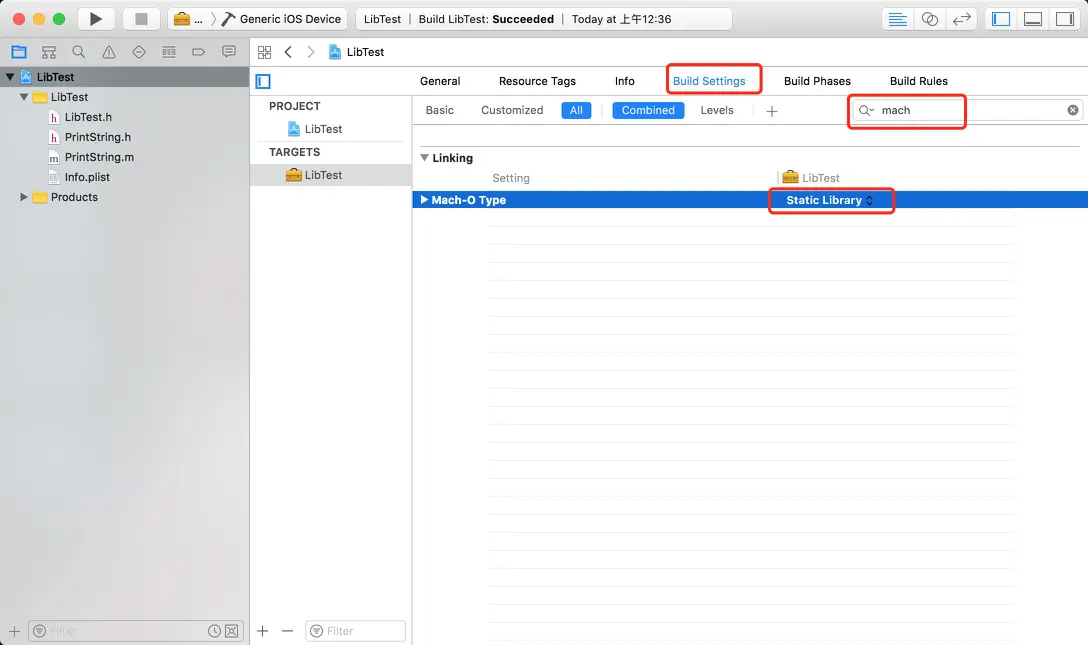The image size is (1088, 645).
Task: Switch to the Build Phases tab
Action: click(x=817, y=81)
